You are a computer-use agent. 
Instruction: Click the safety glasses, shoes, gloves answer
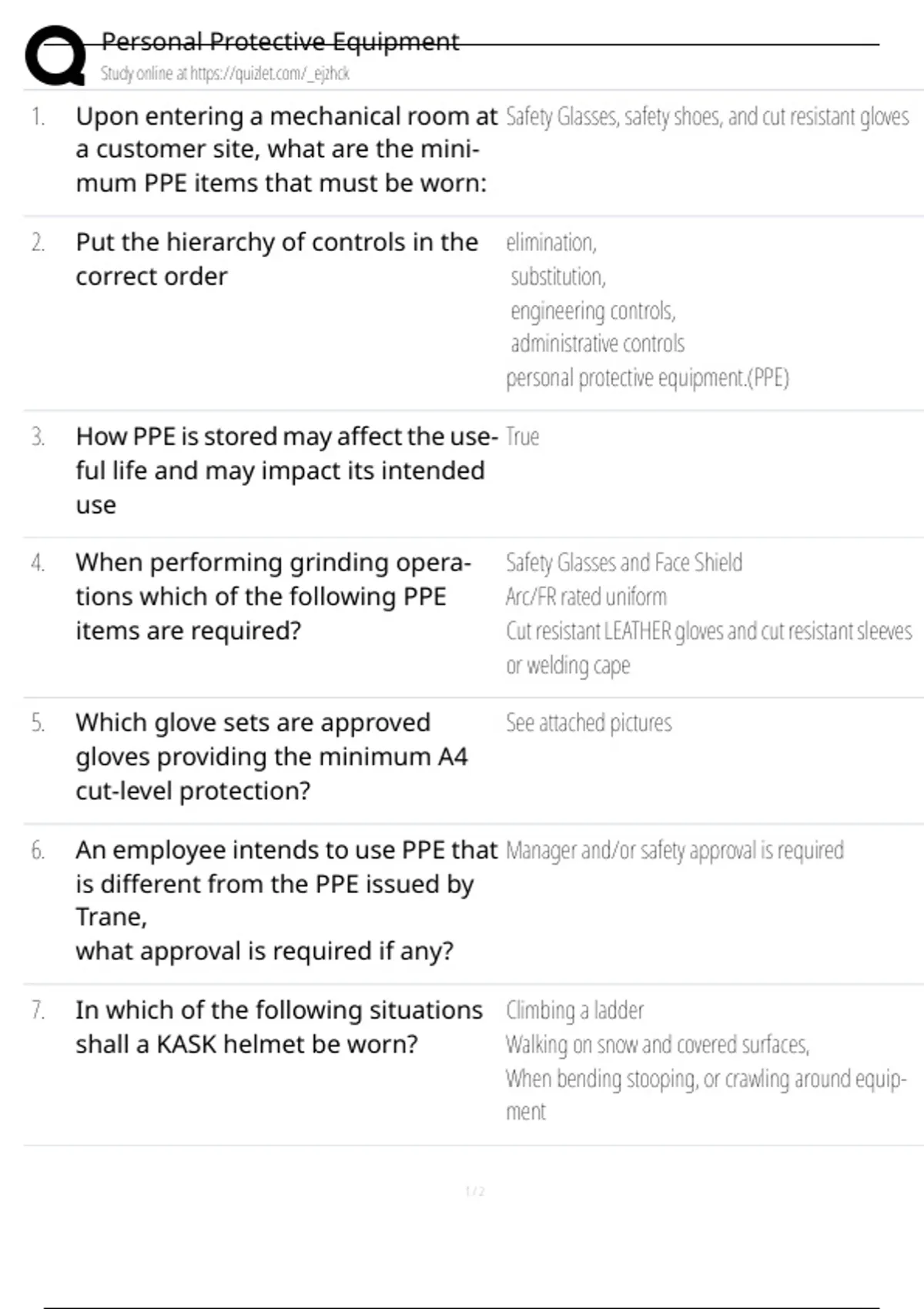point(707,117)
